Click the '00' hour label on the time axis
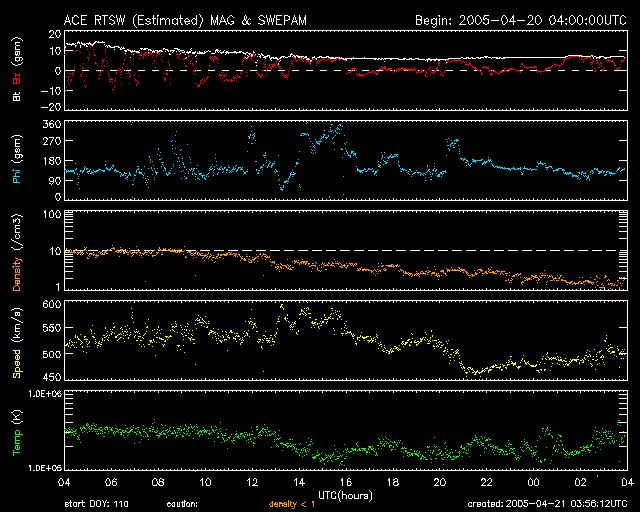 [x=533, y=482]
